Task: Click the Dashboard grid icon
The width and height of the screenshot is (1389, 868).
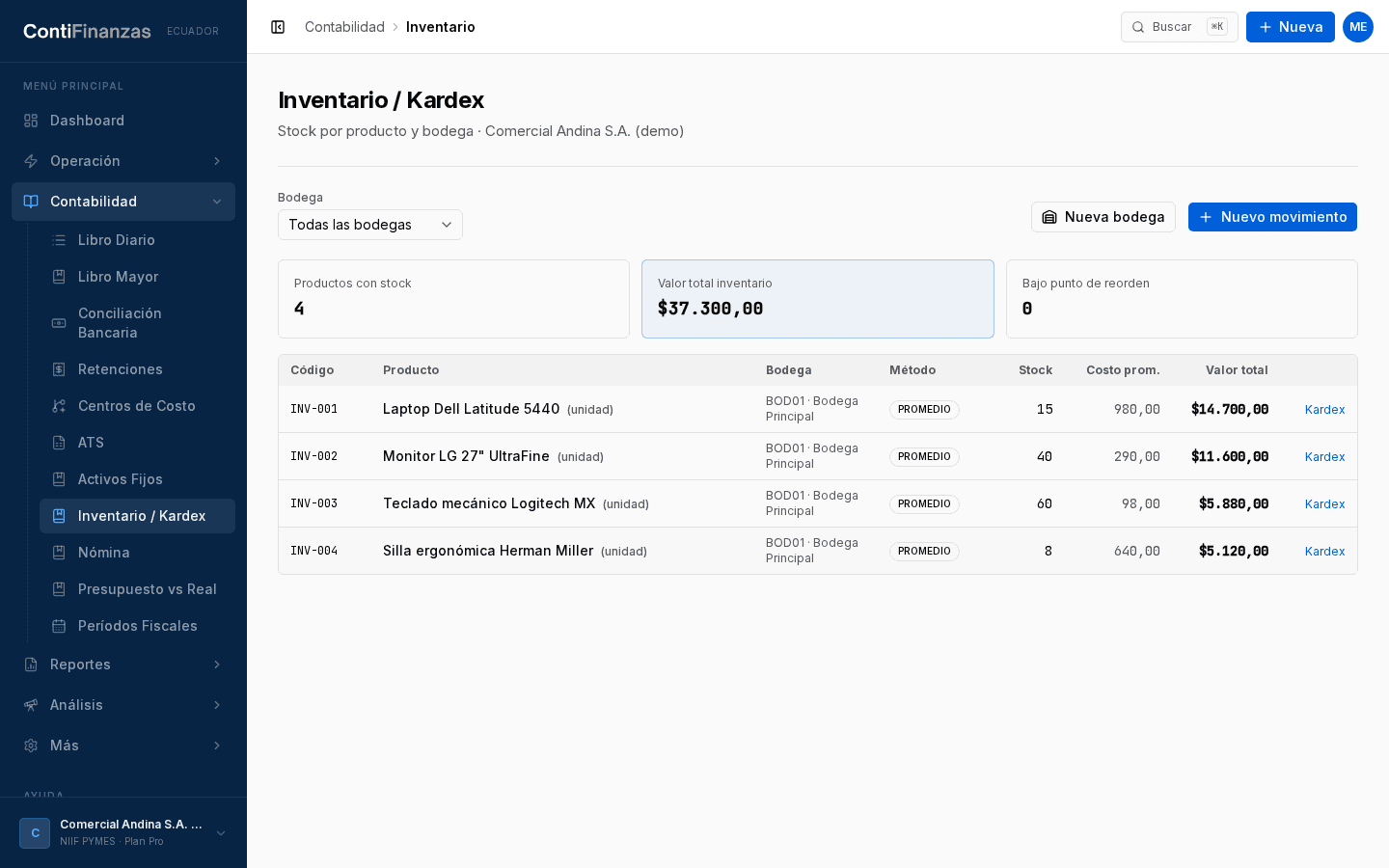Action: (x=31, y=121)
